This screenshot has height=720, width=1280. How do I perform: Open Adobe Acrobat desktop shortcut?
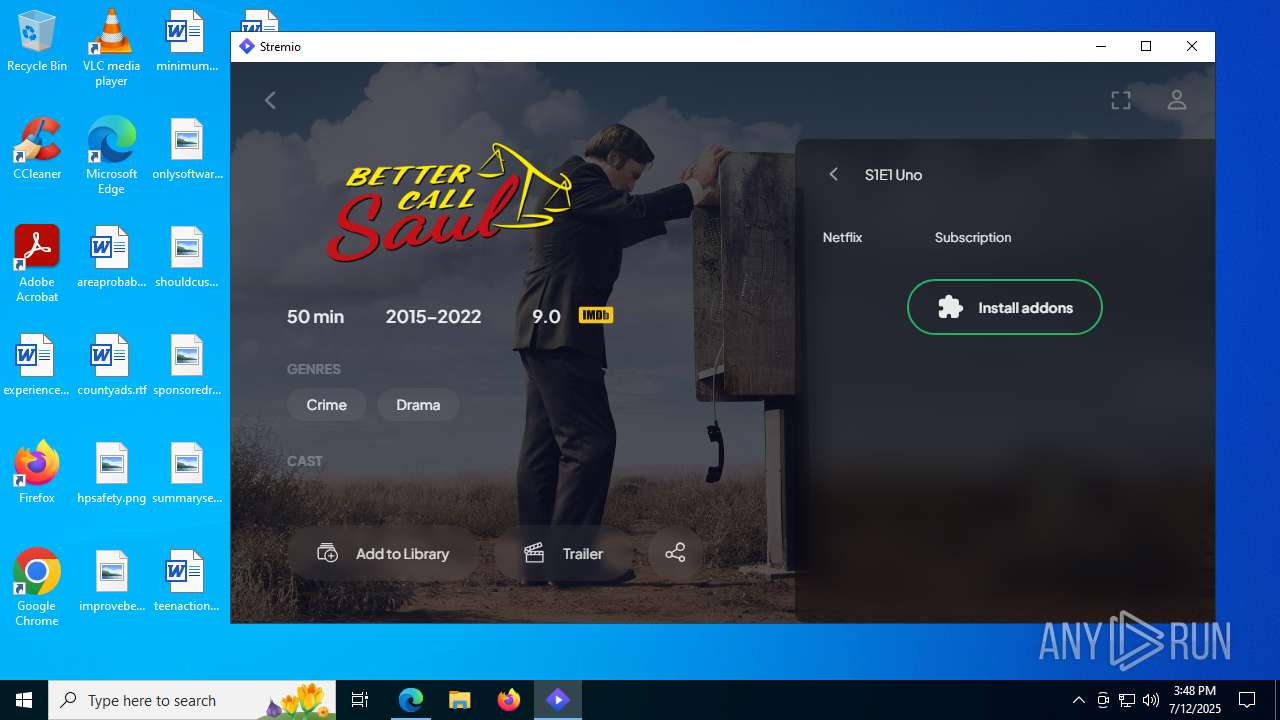tap(37, 264)
